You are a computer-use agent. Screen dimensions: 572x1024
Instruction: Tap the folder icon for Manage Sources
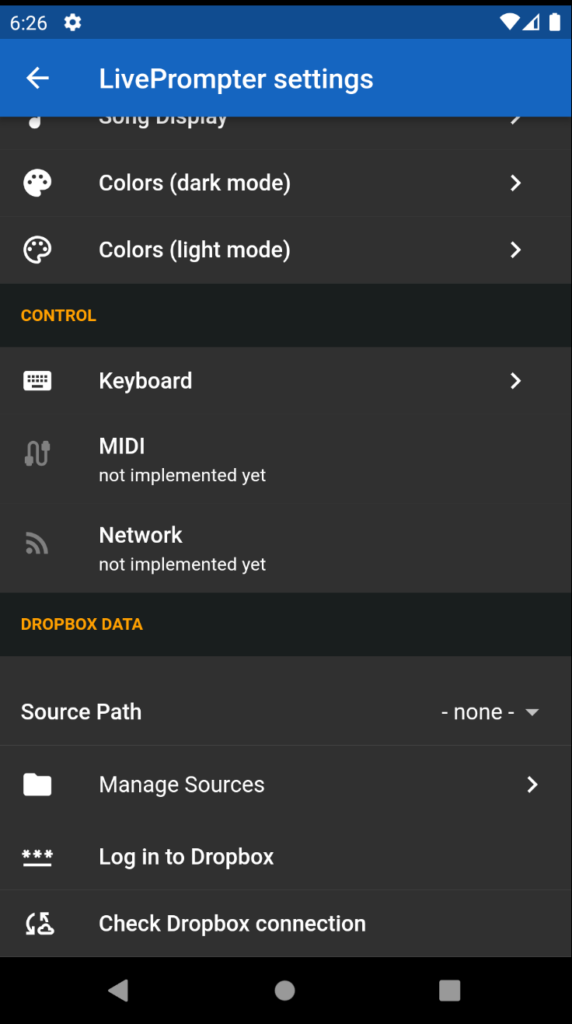37,784
